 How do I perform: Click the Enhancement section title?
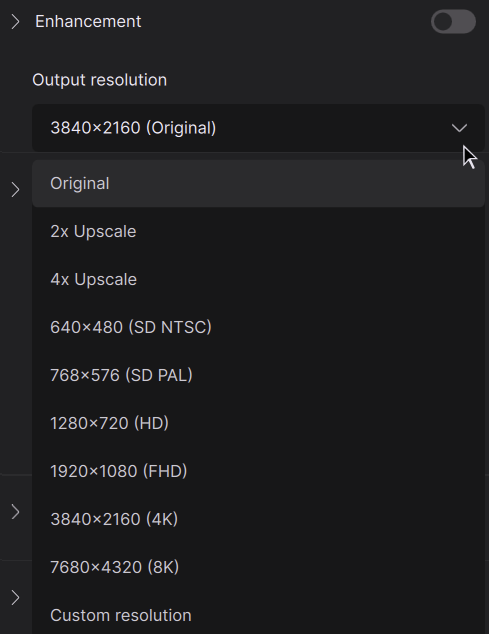(88, 21)
